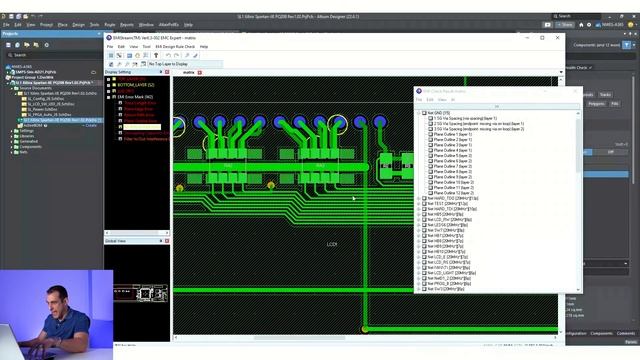Image resolution: width=640 pixels, height=360 pixels.
Task: Open Altium Route menu
Action: coord(110,25)
